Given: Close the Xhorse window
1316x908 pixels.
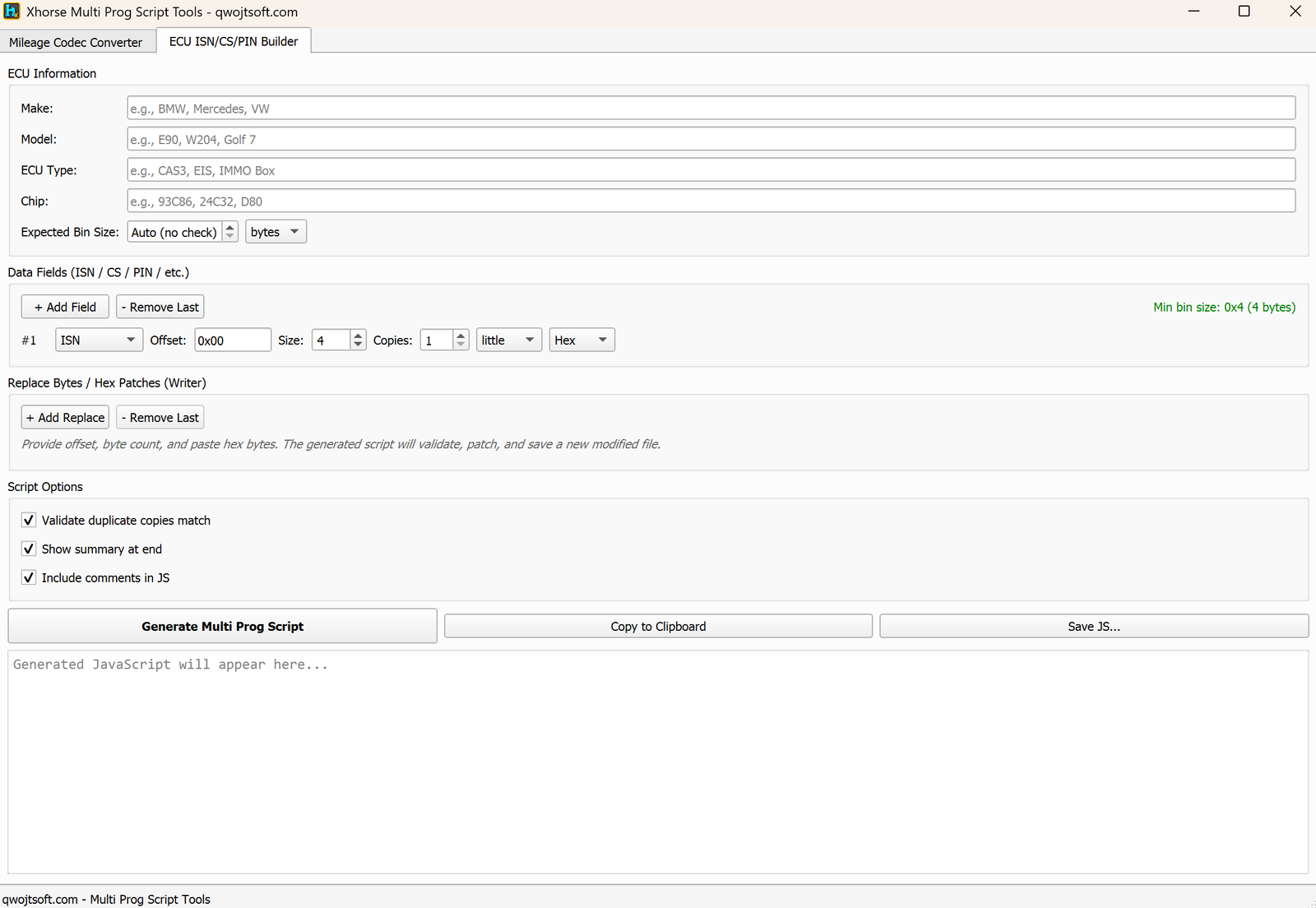Looking at the screenshot, I should (1295, 12).
